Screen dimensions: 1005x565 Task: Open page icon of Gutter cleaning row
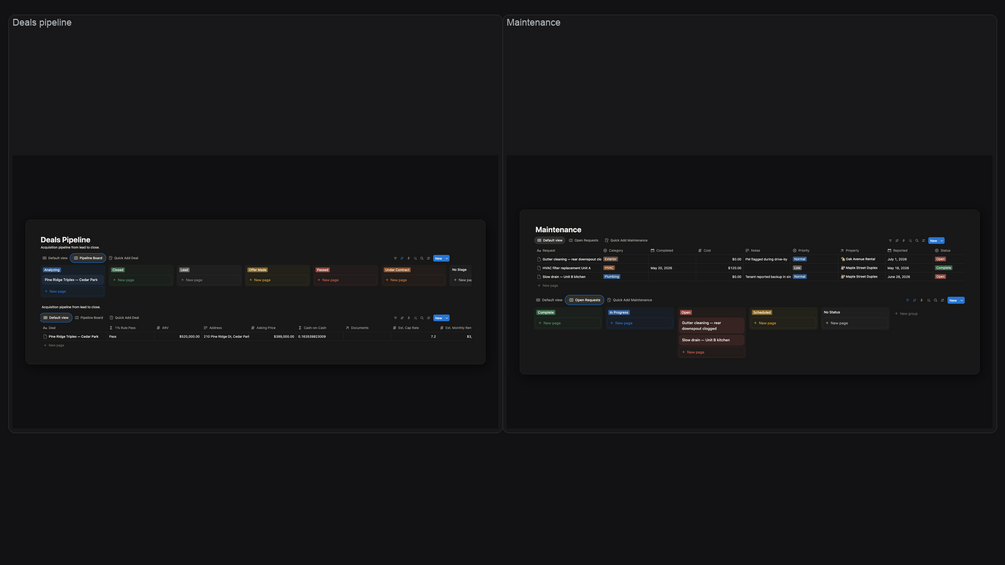(539, 259)
